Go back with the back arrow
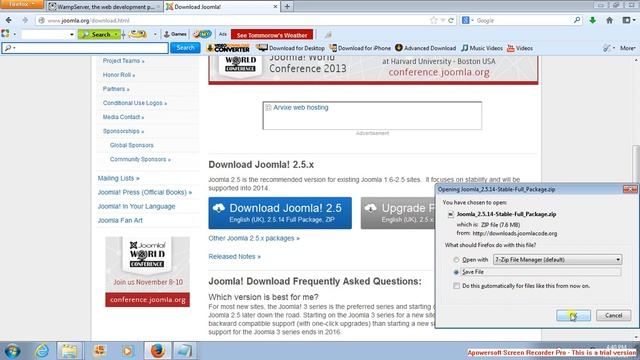Viewport: 640px width, 360px height. [9, 20]
